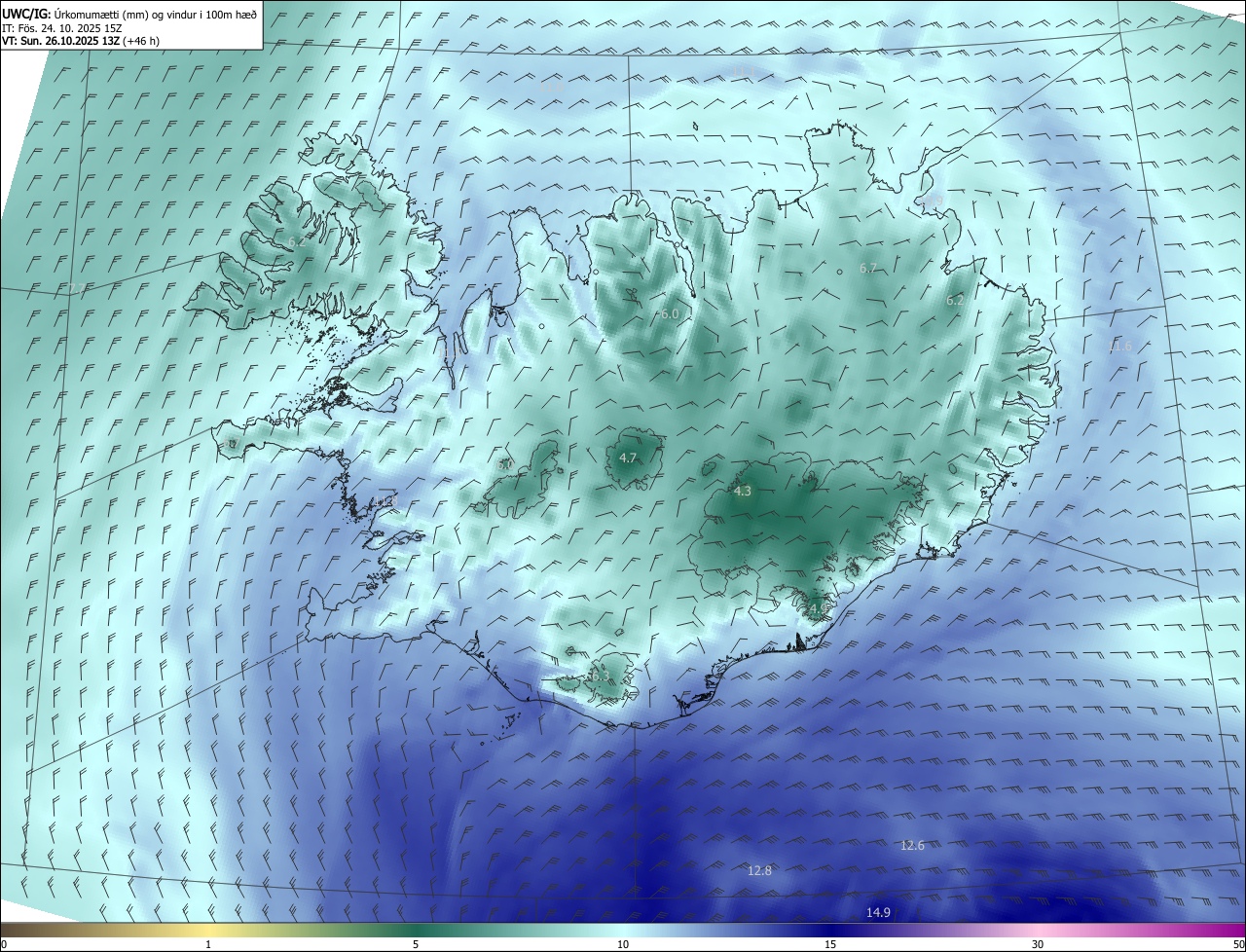The width and height of the screenshot is (1246, 952).
Task: Select the 12.8 value over the southern sea
Action: click(x=759, y=870)
